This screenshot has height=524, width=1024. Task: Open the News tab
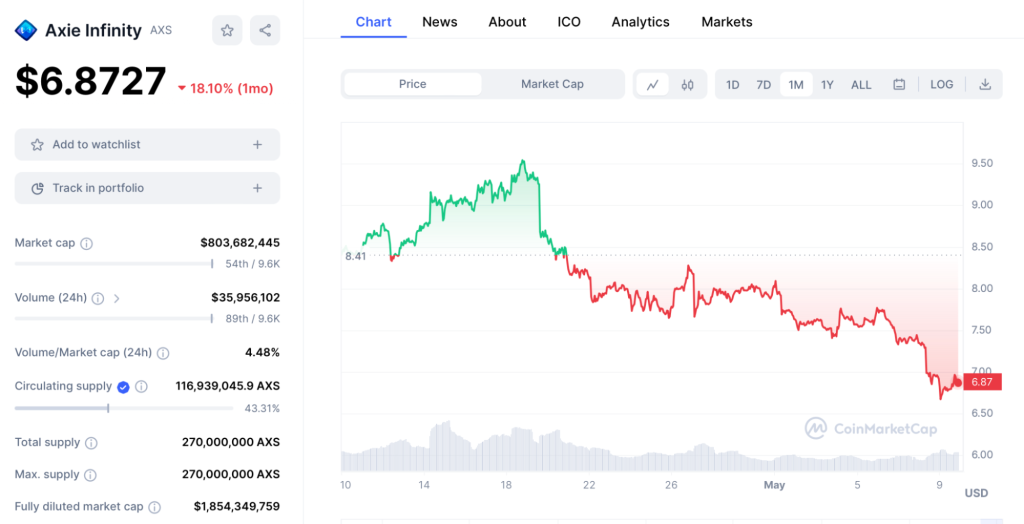click(x=440, y=22)
